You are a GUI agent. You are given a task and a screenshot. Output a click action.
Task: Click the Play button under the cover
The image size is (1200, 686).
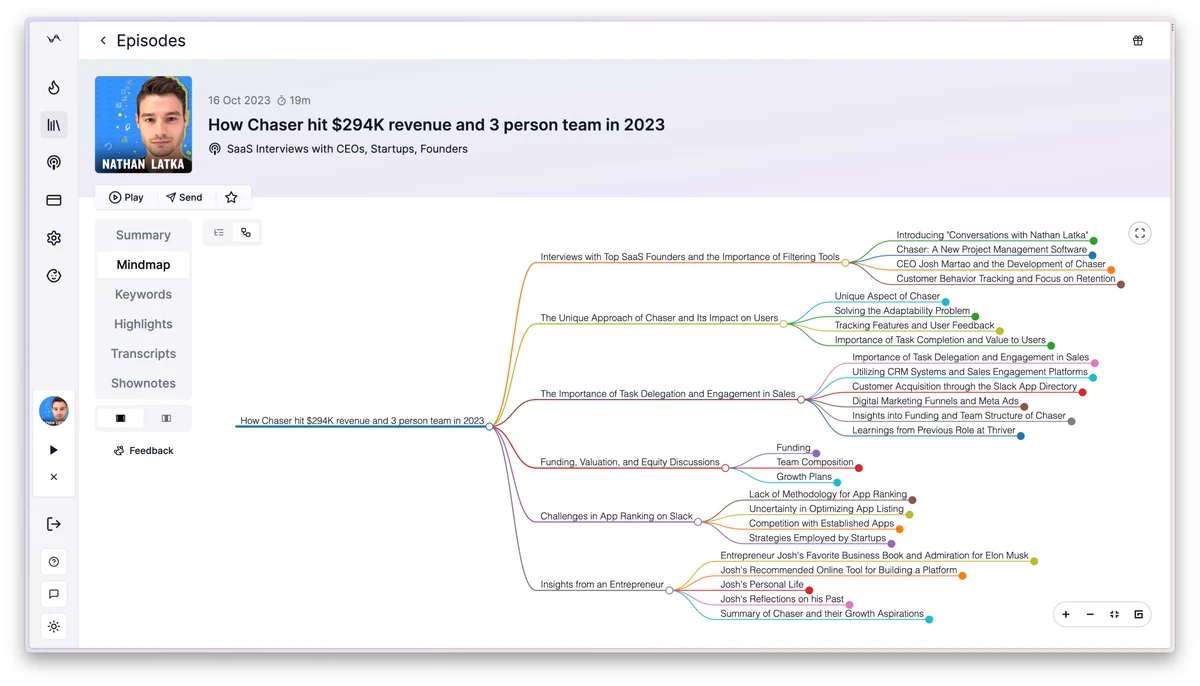tap(126, 197)
